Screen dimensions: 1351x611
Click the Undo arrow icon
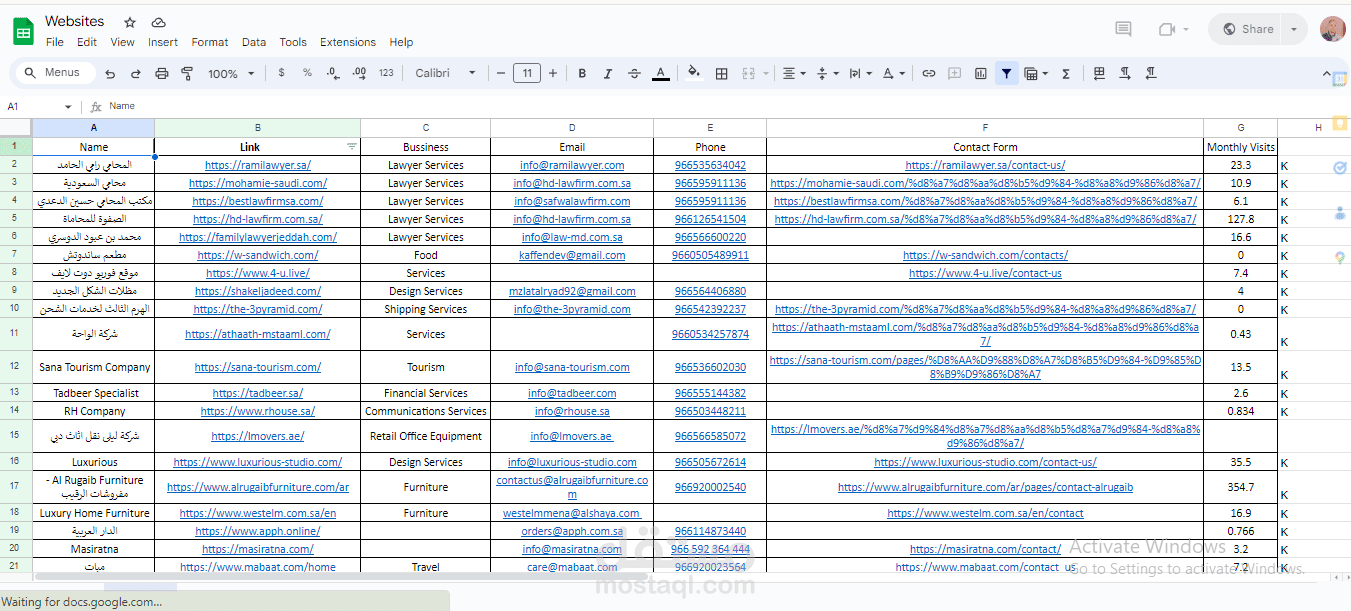[x=110, y=73]
